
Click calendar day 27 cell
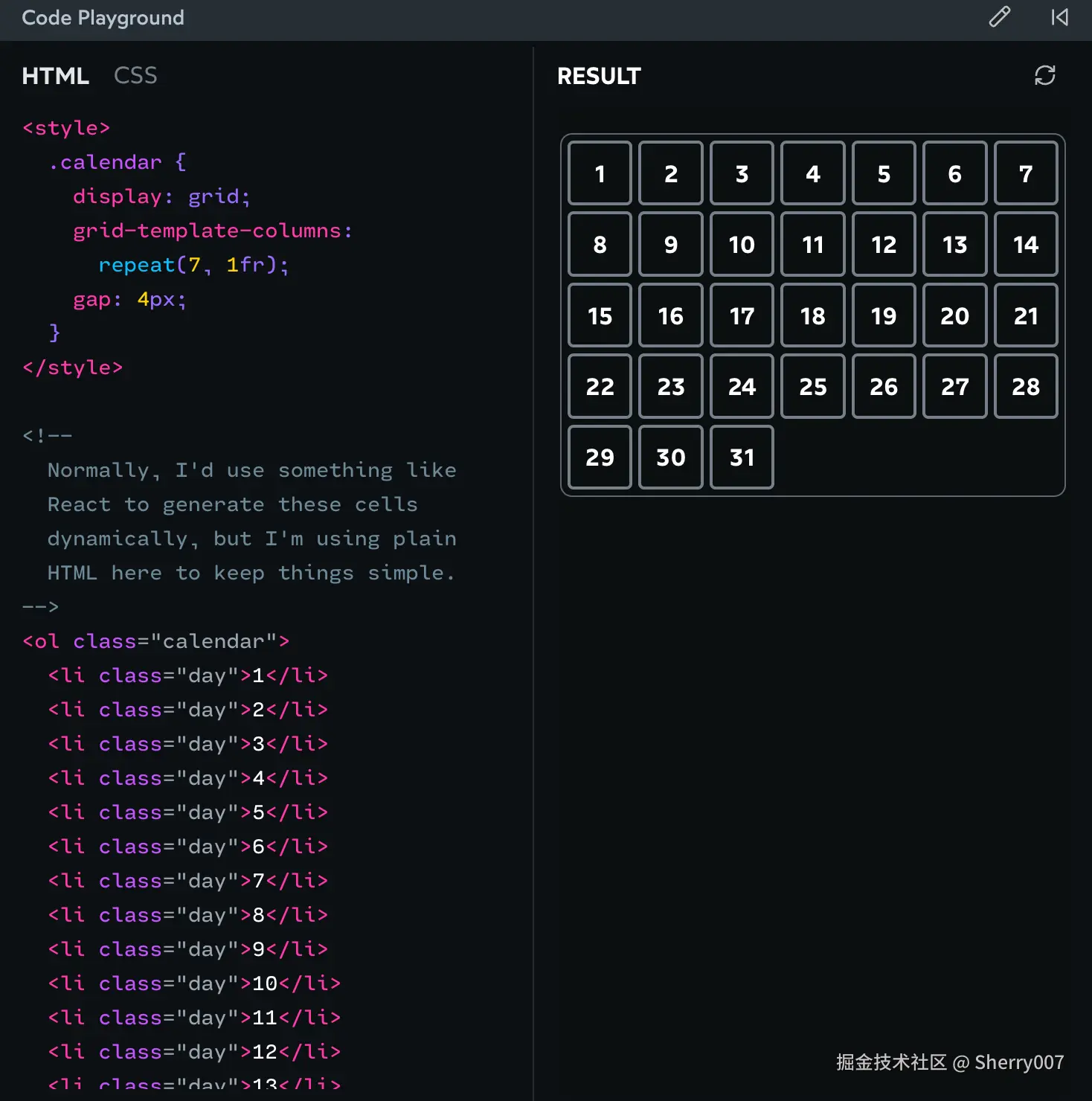pos(955,386)
